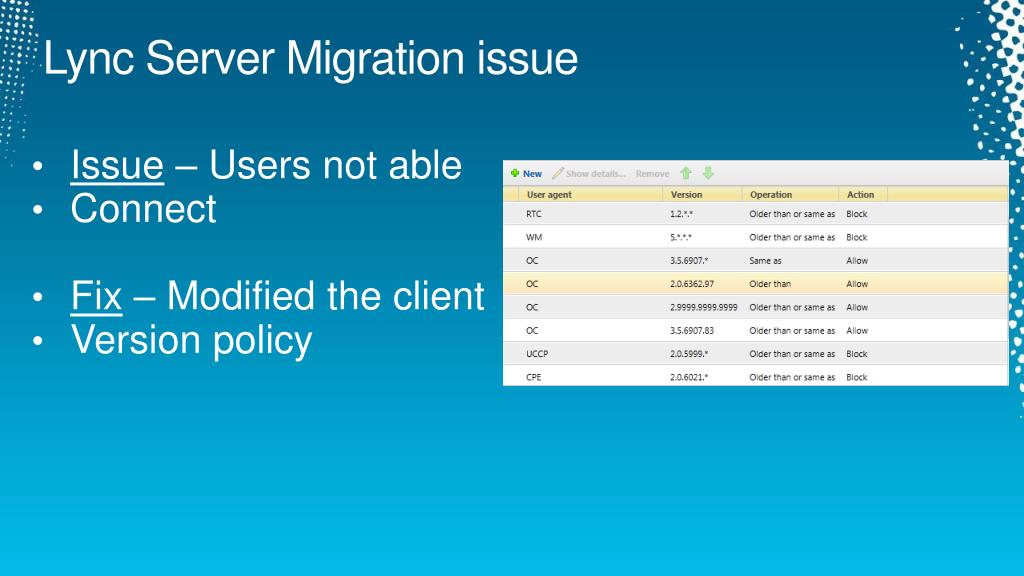Image resolution: width=1024 pixels, height=576 pixels.
Task: Click version 5.*.*.* cell
Action: coord(681,238)
